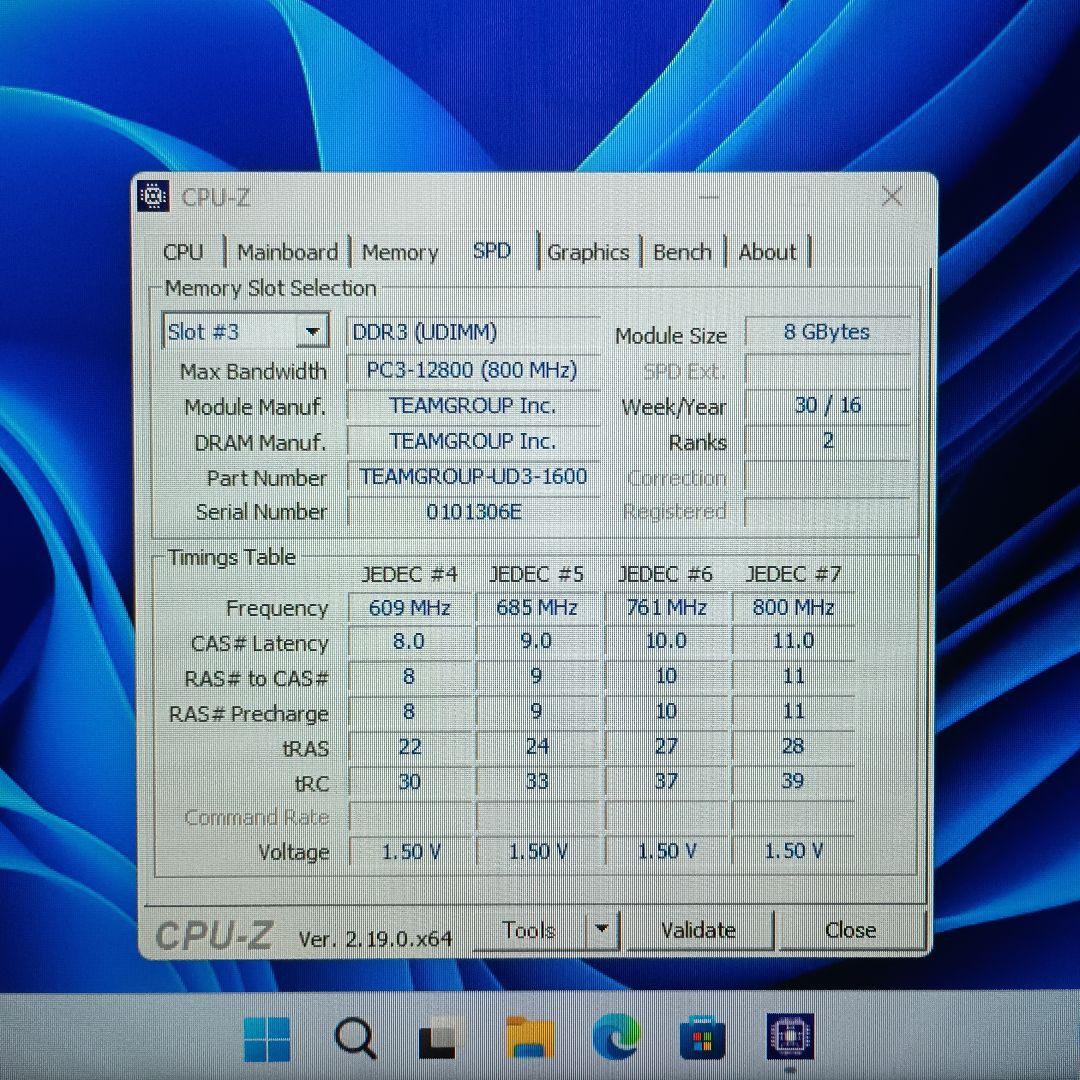Select the SPD tab
Screen dimensions: 1080x1080
492,251
